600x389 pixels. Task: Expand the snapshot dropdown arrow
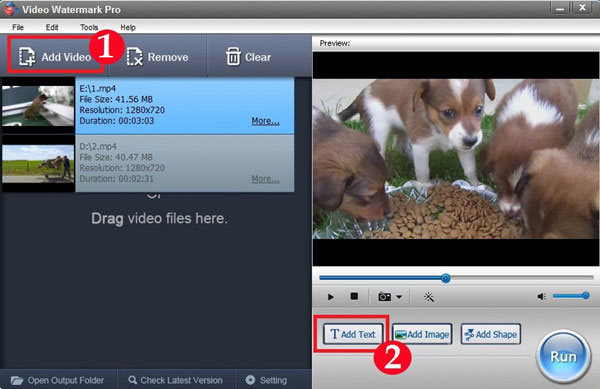399,297
